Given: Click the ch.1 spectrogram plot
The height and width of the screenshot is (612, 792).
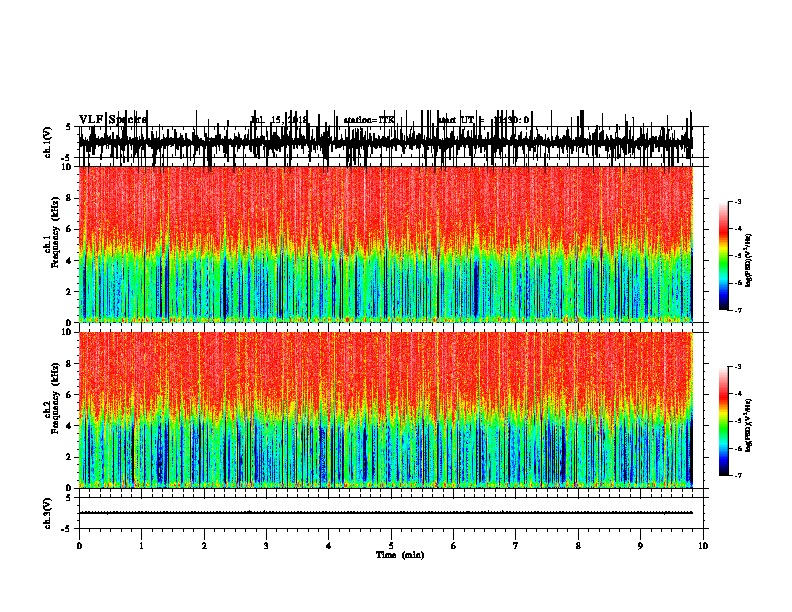Looking at the screenshot, I should pos(385,244).
